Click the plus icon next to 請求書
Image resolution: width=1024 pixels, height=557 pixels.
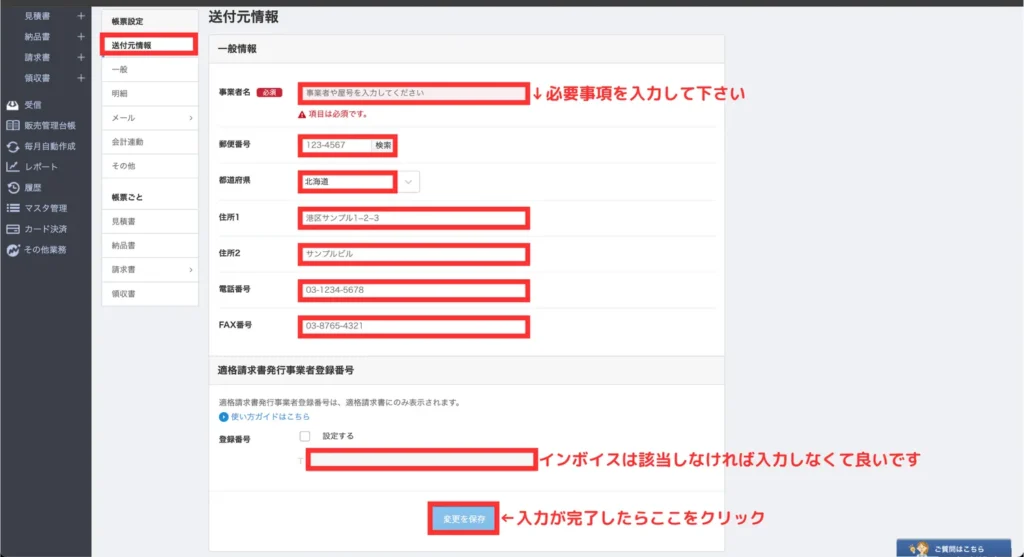(81, 57)
